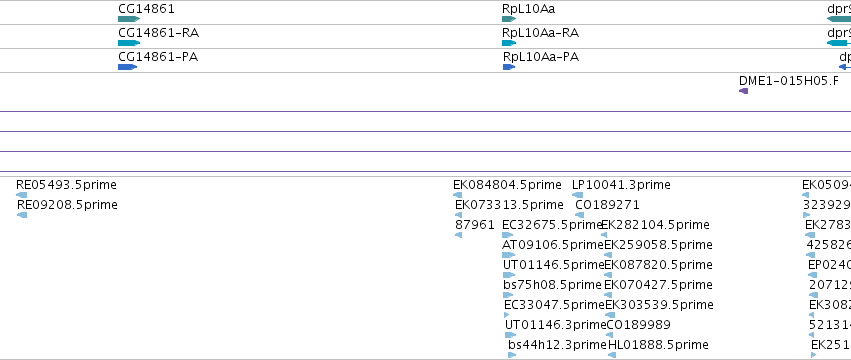Select the RpL10Aa gene arrow glyph
Screen dimensions: 851x360
[x=509, y=19]
